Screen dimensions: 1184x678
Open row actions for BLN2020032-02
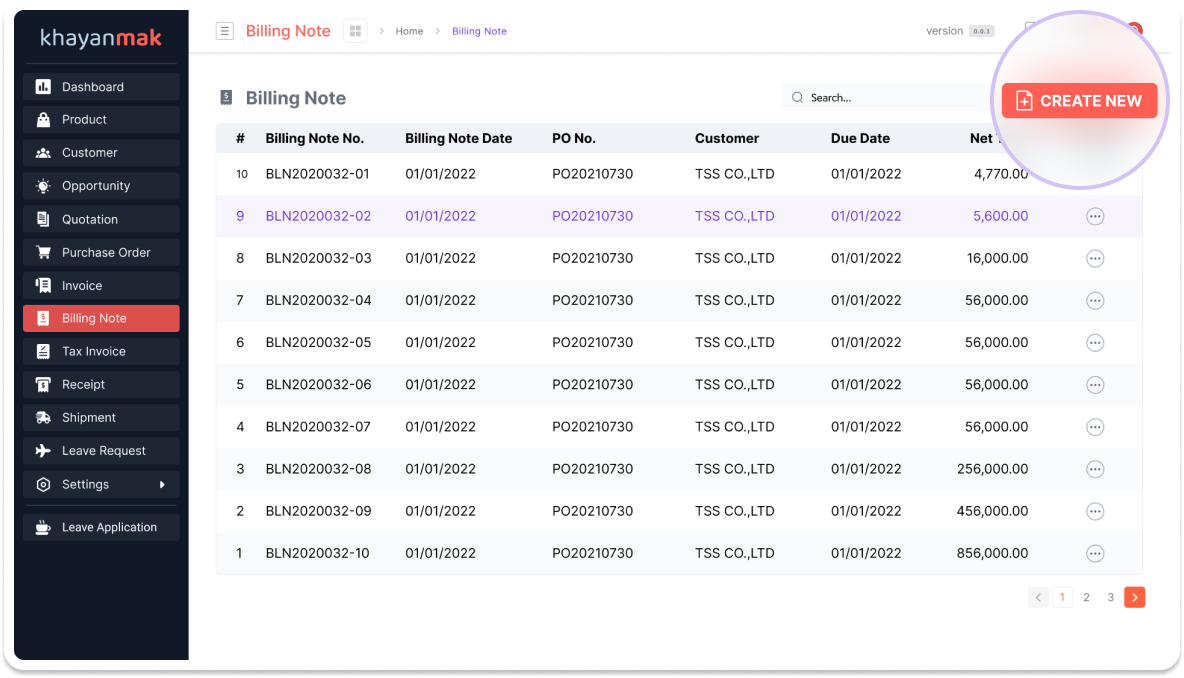coord(1095,217)
